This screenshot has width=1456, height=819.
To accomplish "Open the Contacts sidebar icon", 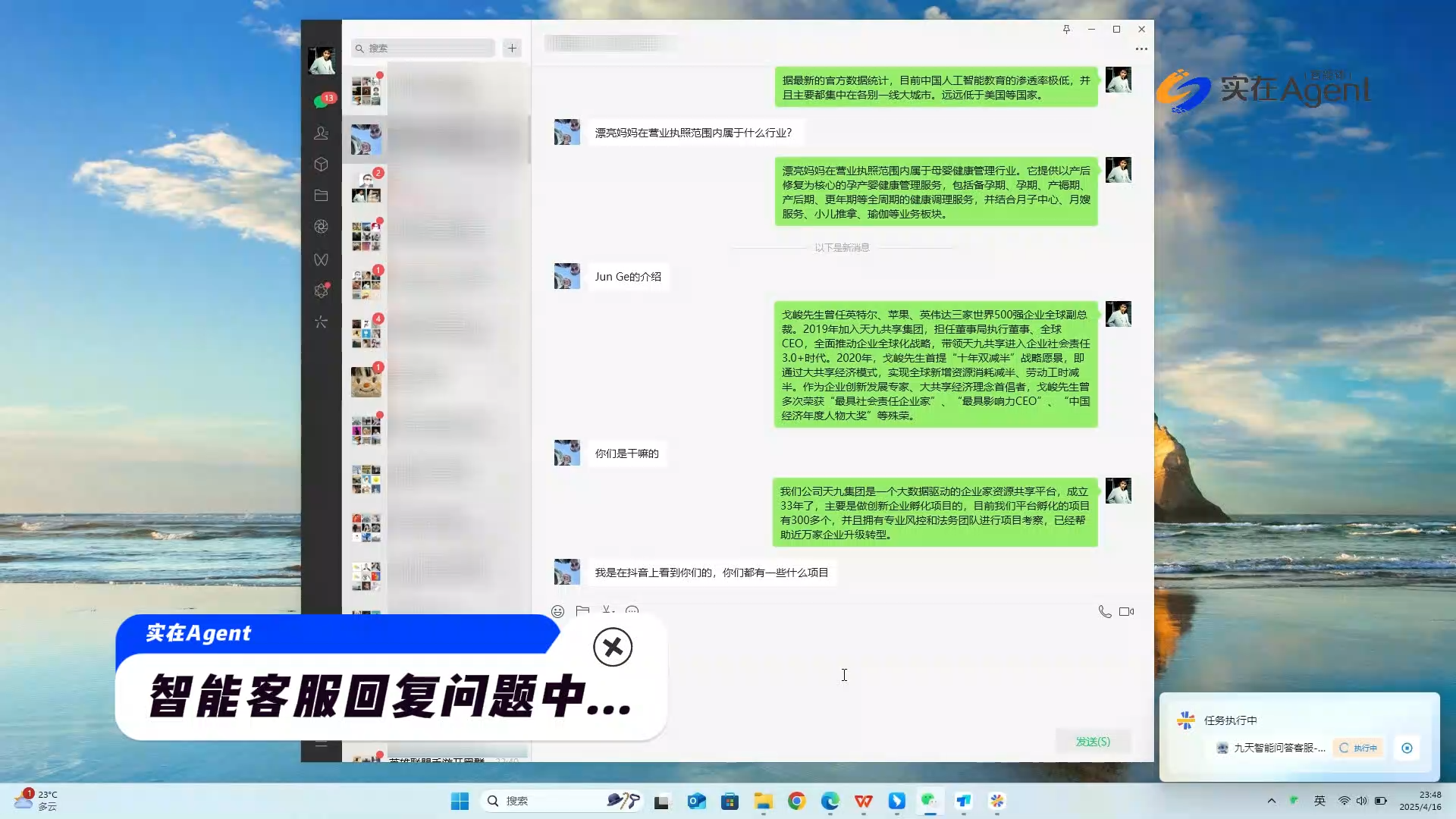I will (x=322, y=133).
